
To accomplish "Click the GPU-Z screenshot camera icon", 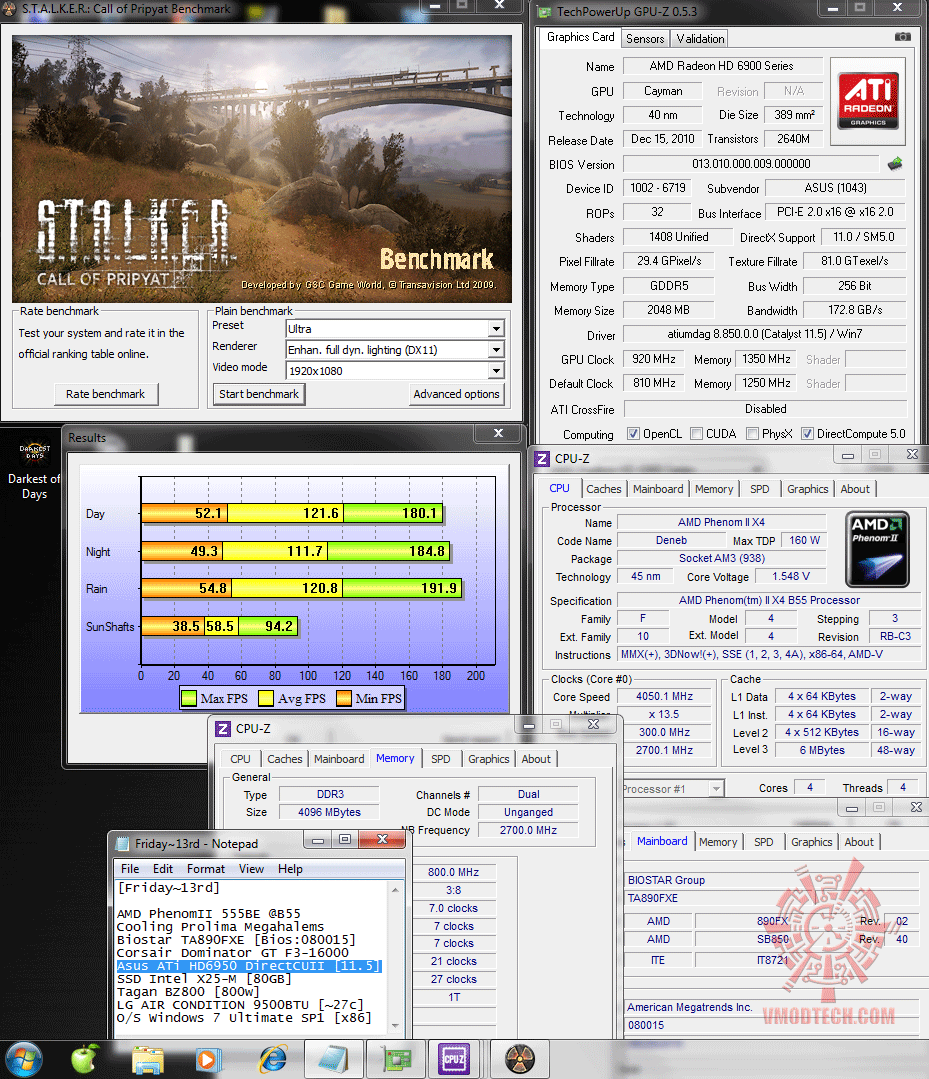I will click(x=903, y=36).
